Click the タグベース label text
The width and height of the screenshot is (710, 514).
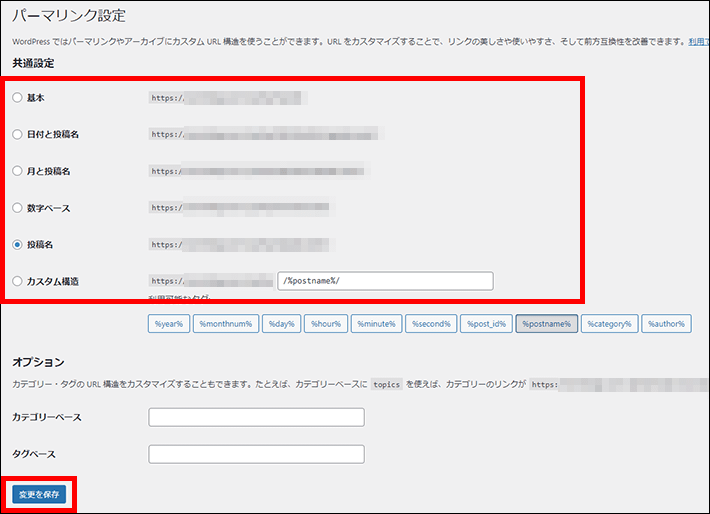(34, 454)
